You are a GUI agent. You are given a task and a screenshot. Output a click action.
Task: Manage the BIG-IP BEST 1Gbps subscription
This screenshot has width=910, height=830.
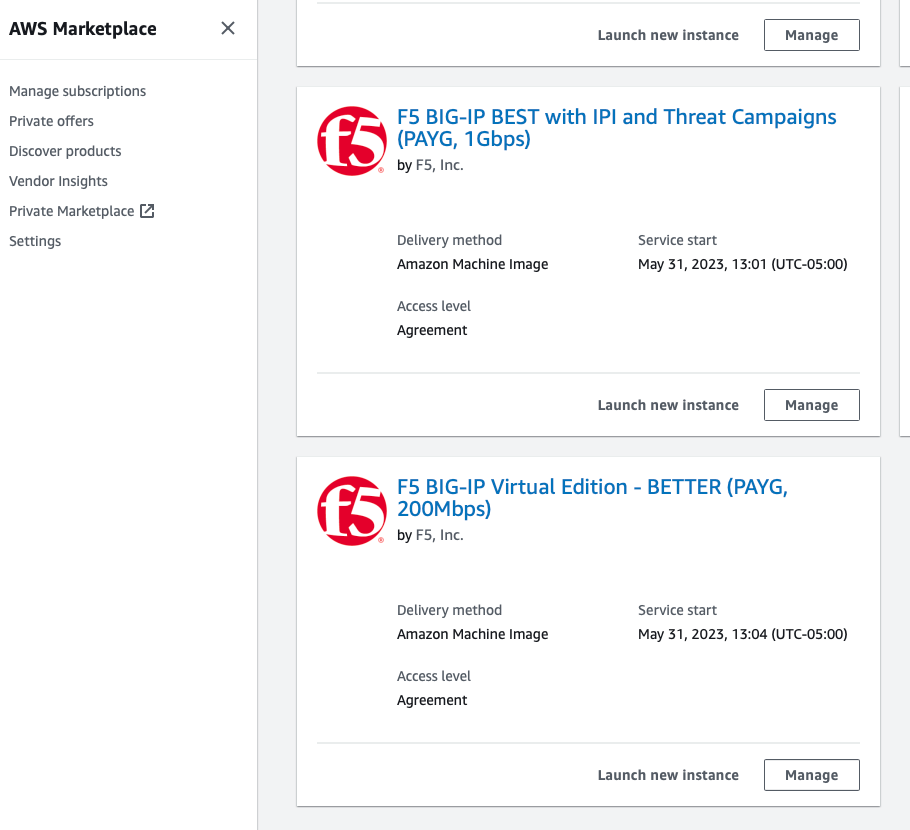(x=811, y=405)
